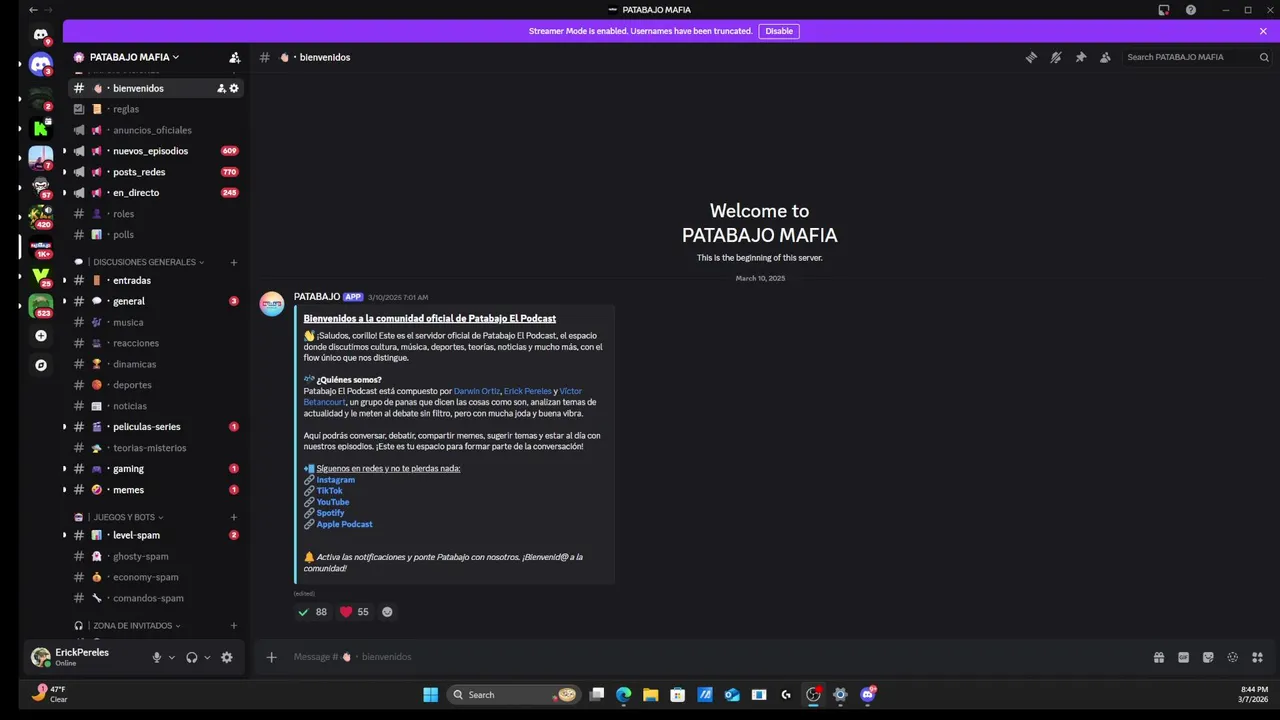Image resolution: width=1280 pixels, height=720 pixels.
Task: Open the level-spam channel
Action: (155, 535)
